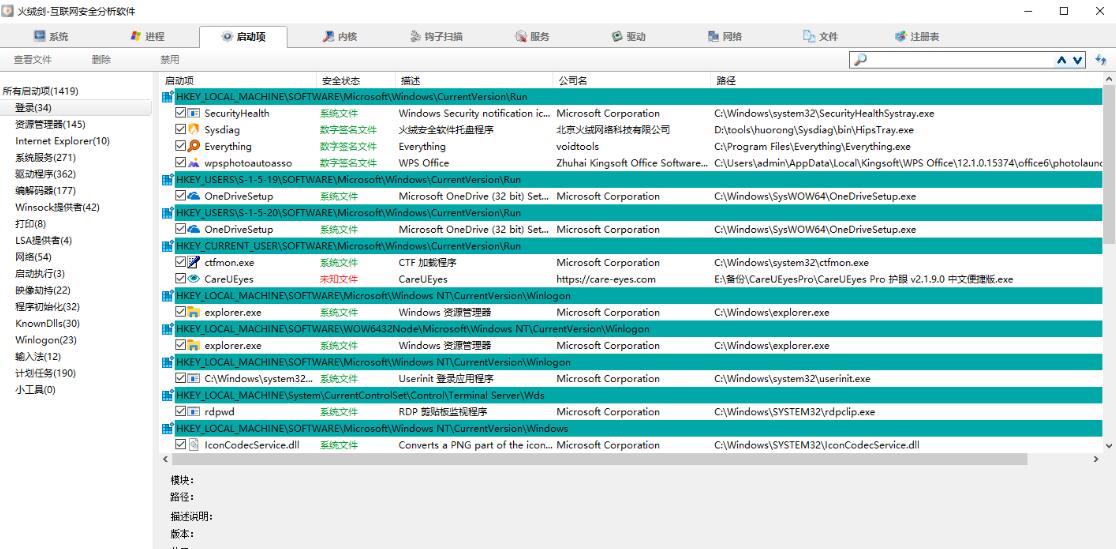
Task: Open the 注册表 tab
Action: pyautogui.click(x=917, y=37)
